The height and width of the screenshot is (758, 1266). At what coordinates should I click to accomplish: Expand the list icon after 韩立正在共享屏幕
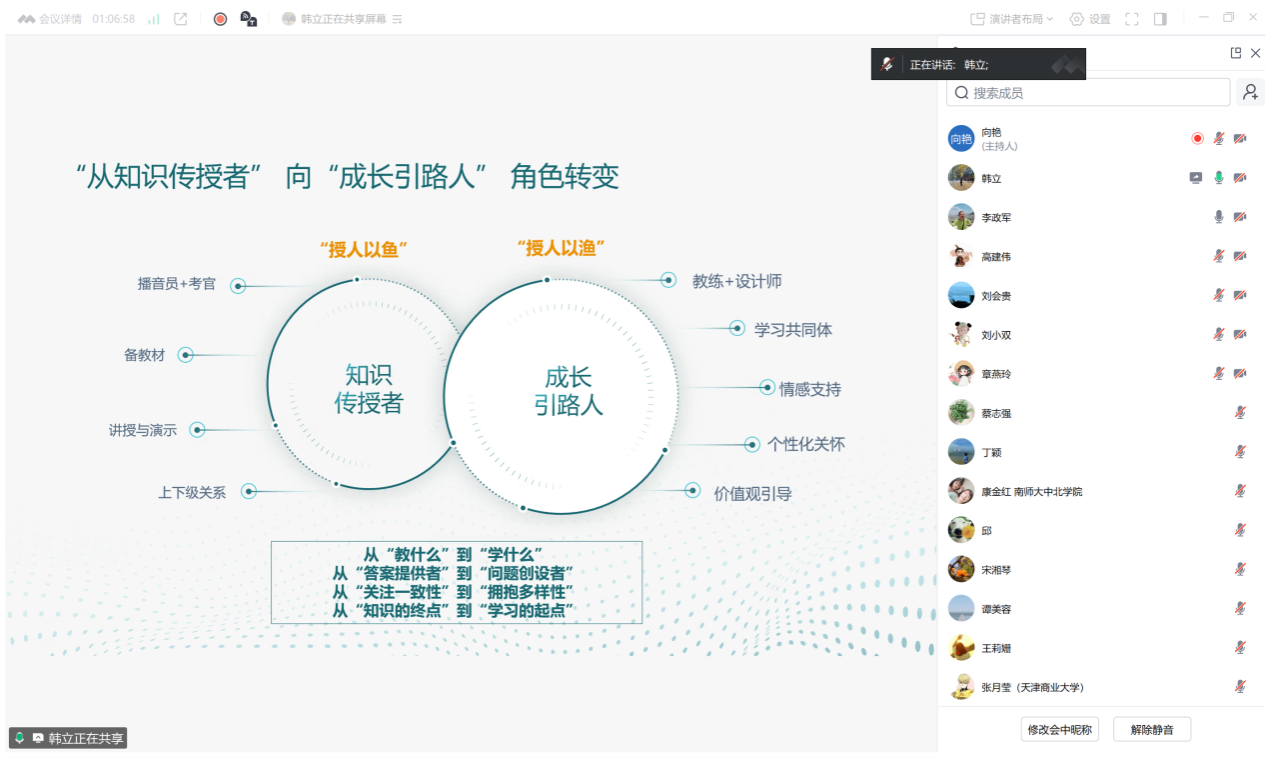click(x=397, y=19)
